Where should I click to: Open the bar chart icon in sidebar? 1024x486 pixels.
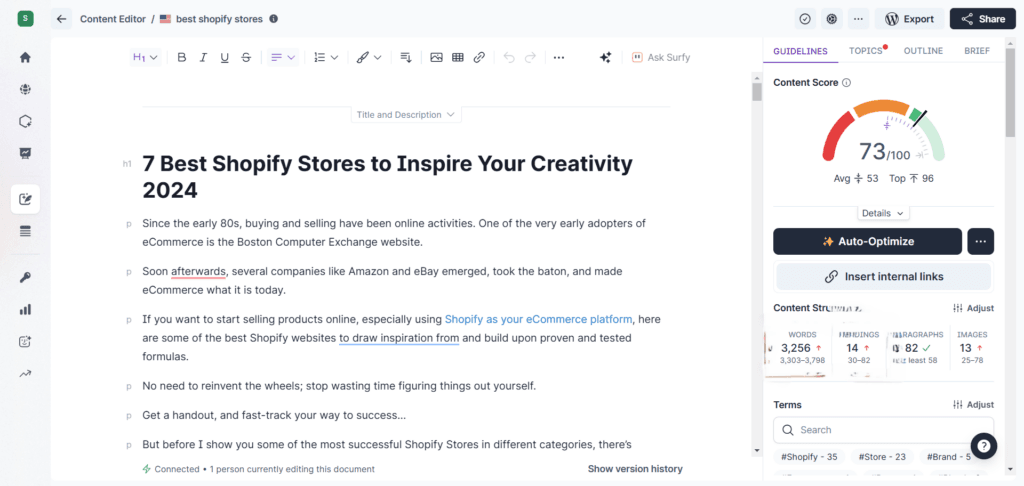(x=25, y=310)
